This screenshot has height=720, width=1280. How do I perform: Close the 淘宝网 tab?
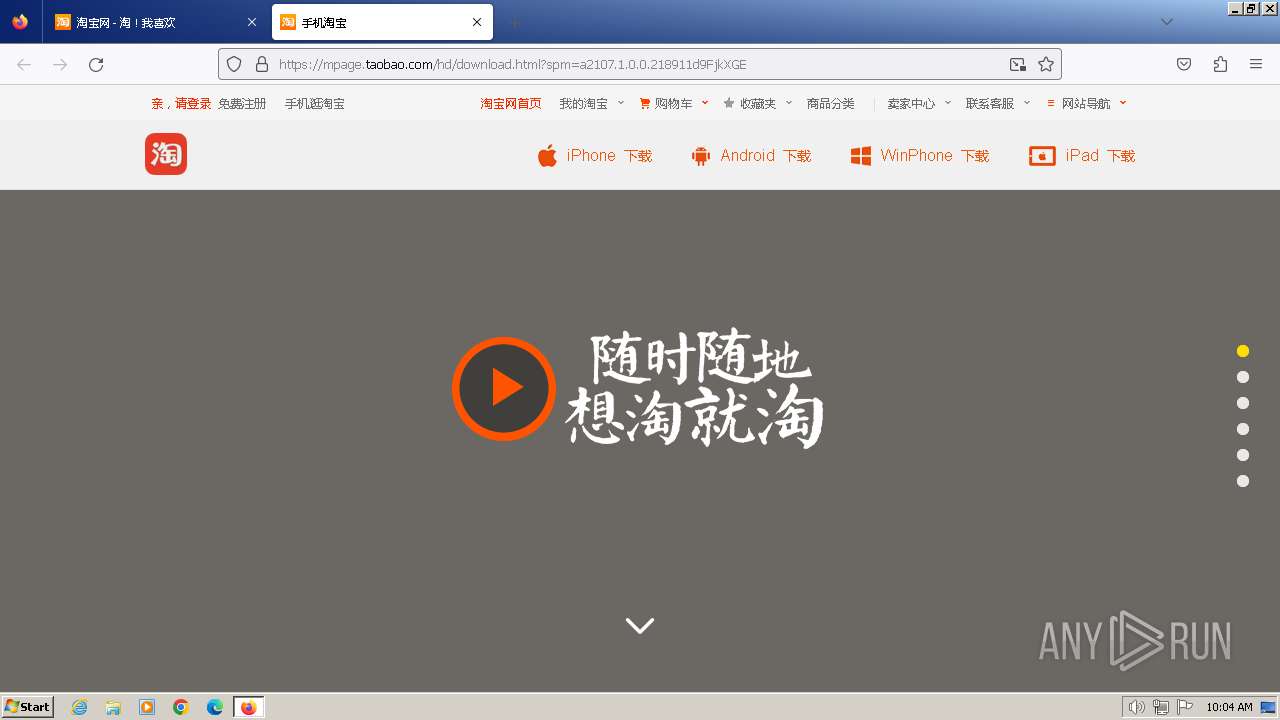(x=252, y=22)
